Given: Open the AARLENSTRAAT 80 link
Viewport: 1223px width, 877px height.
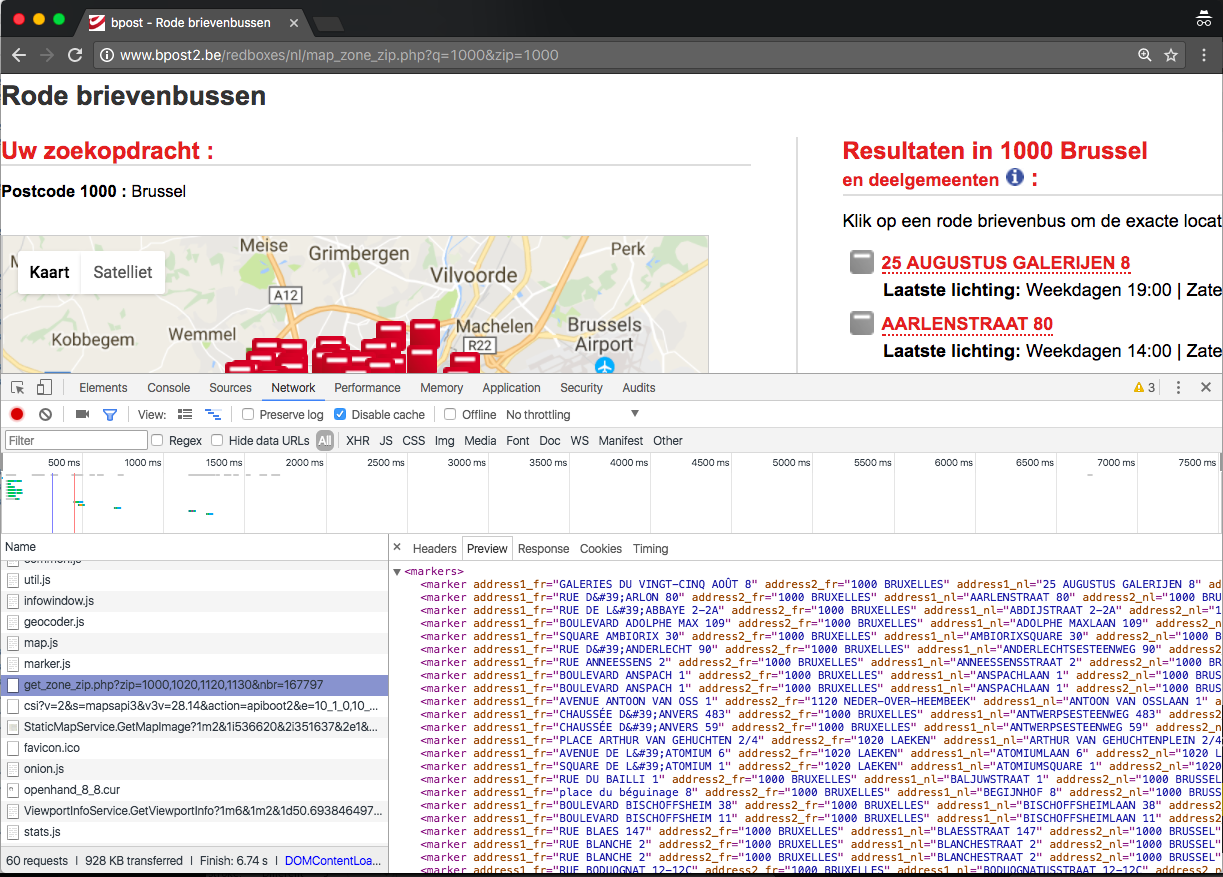Looking at the screenshot, I should (x=967, y=324).
